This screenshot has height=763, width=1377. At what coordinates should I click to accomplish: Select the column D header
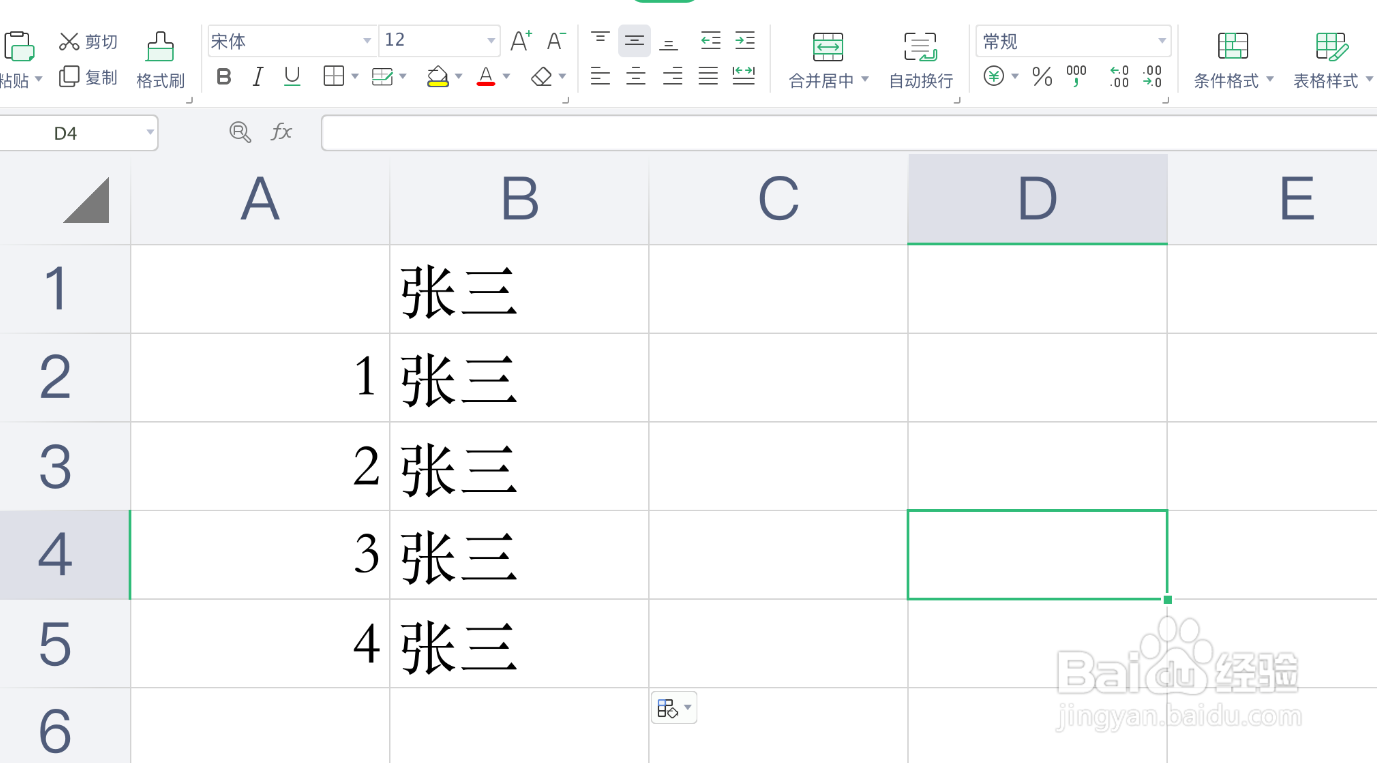[x=1037, y=199]
